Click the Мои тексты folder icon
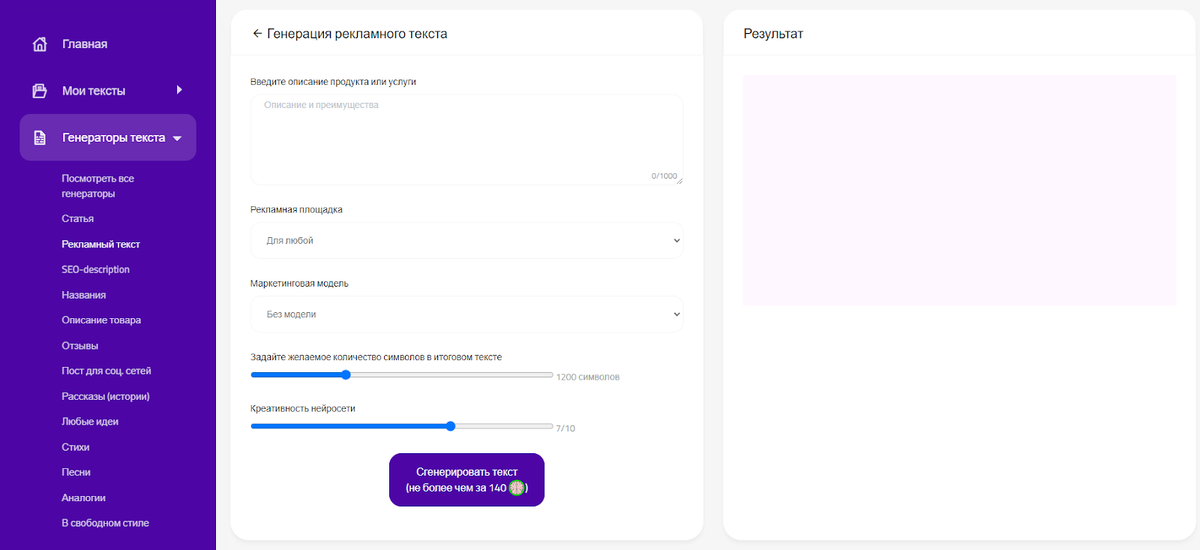This screenshot has width=1200, height=550. (x=40, y=91)
